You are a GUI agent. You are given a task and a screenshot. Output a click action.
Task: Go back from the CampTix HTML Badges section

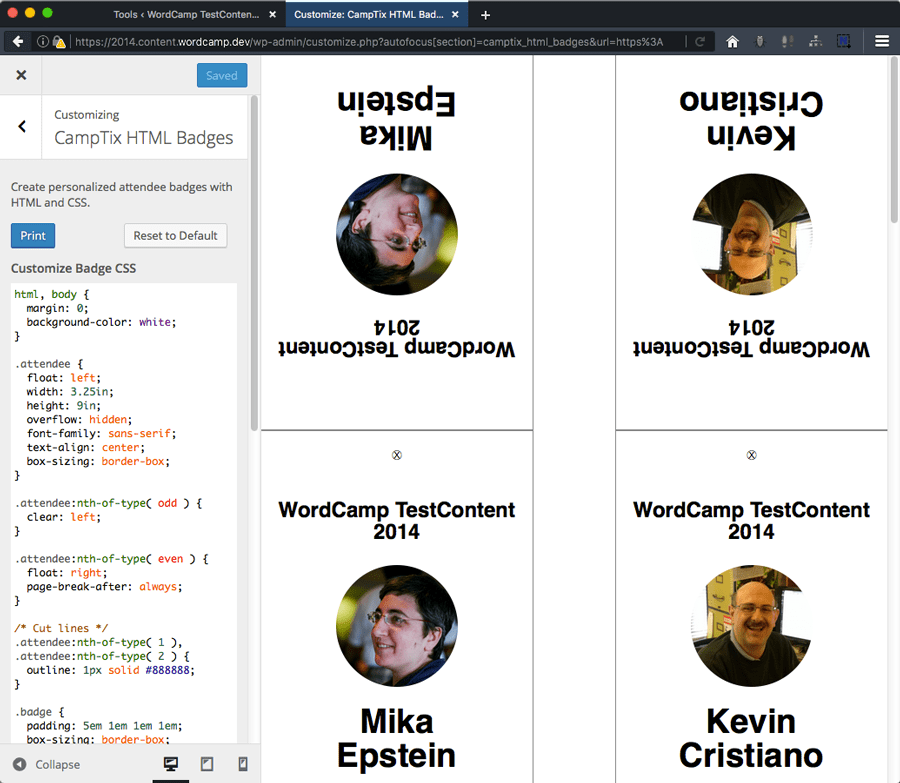point(22,126)
